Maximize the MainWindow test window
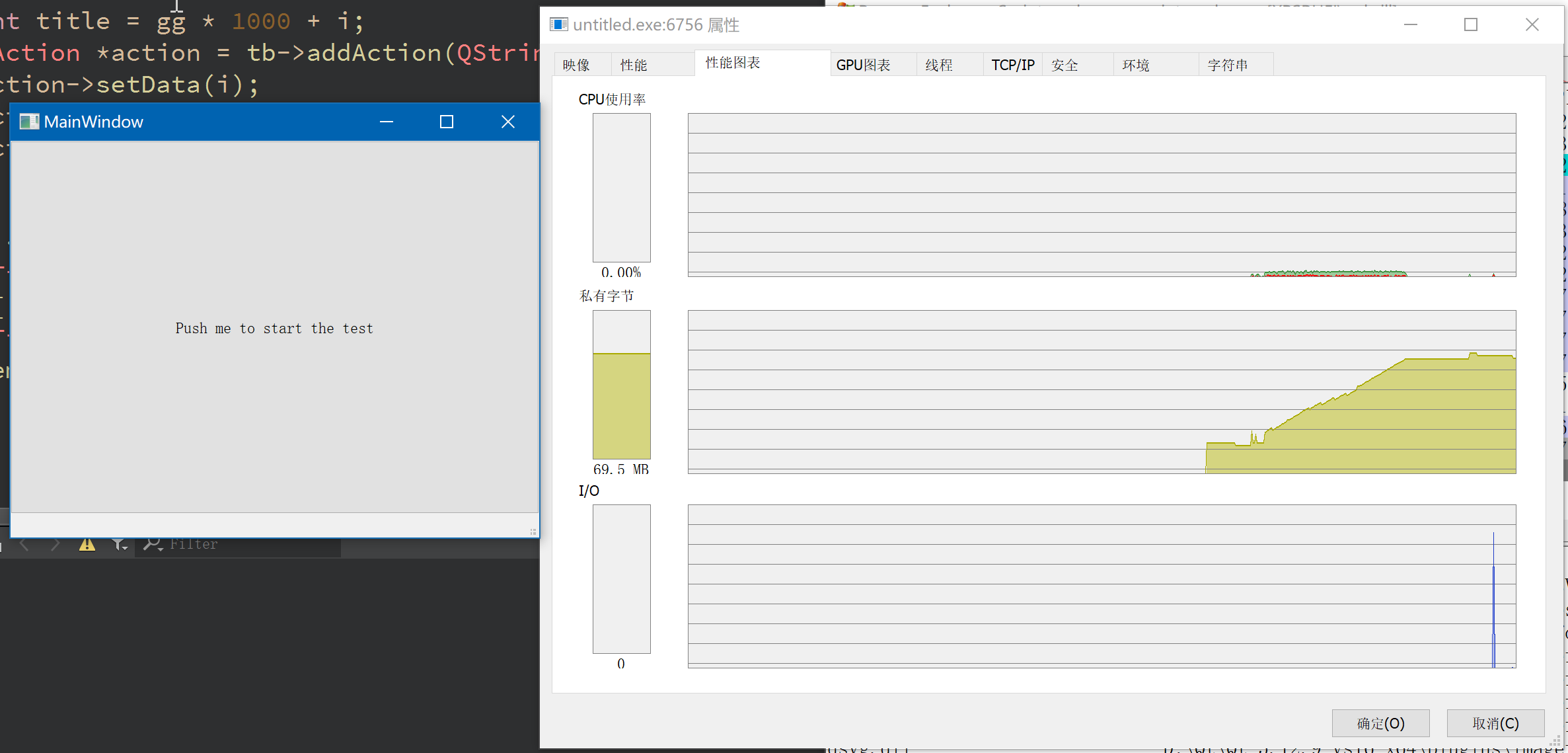This screenshot has width=1568, height=753. 447,122
